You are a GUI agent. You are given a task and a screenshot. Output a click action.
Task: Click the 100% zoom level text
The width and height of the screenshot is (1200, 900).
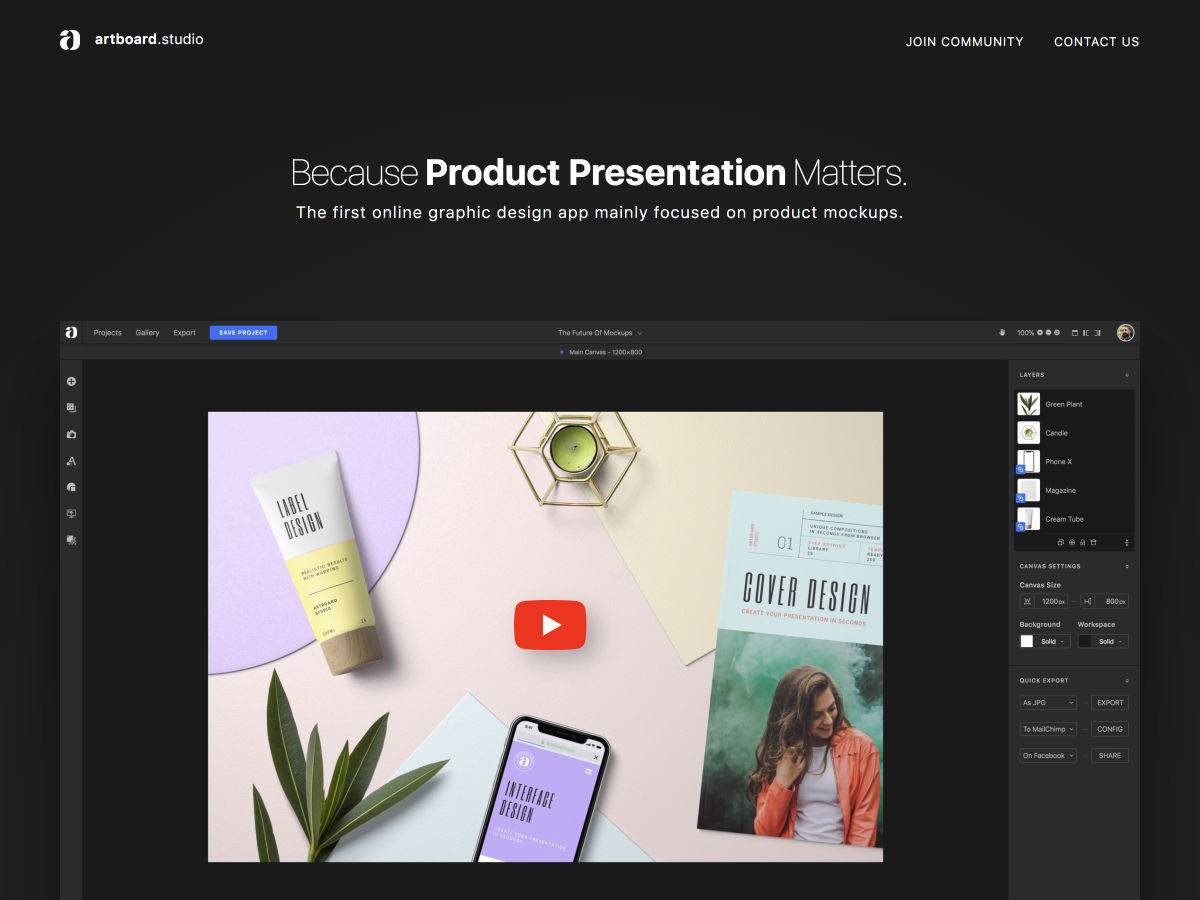tap(1025, 333)
